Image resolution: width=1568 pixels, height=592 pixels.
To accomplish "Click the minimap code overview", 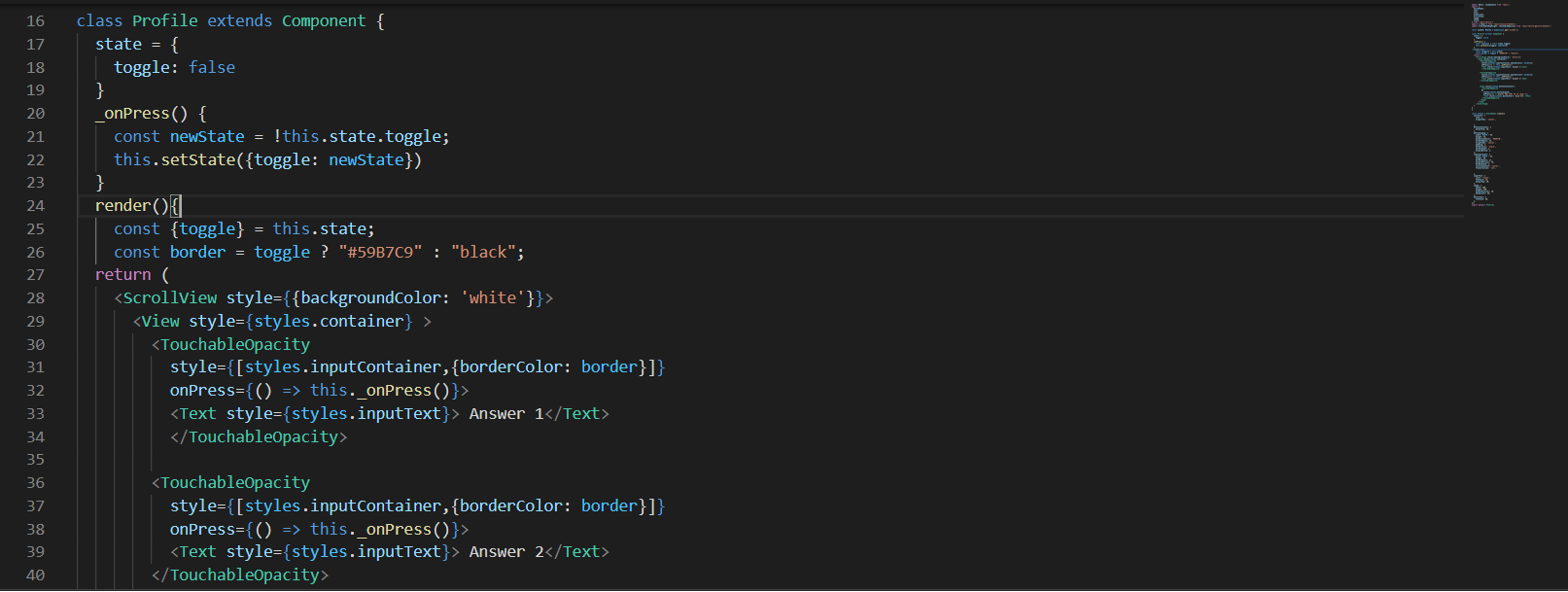I will tap(1515, 105).
